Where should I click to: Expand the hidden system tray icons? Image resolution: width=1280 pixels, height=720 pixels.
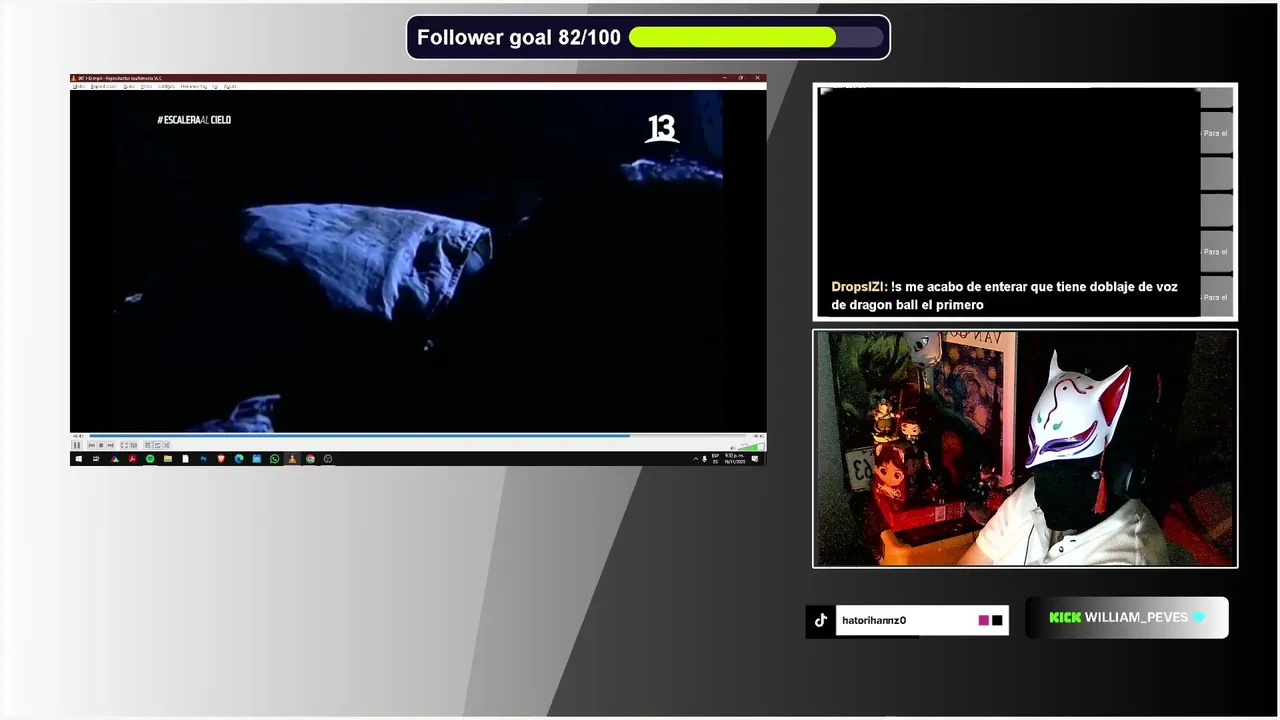[x=696, y=459]
